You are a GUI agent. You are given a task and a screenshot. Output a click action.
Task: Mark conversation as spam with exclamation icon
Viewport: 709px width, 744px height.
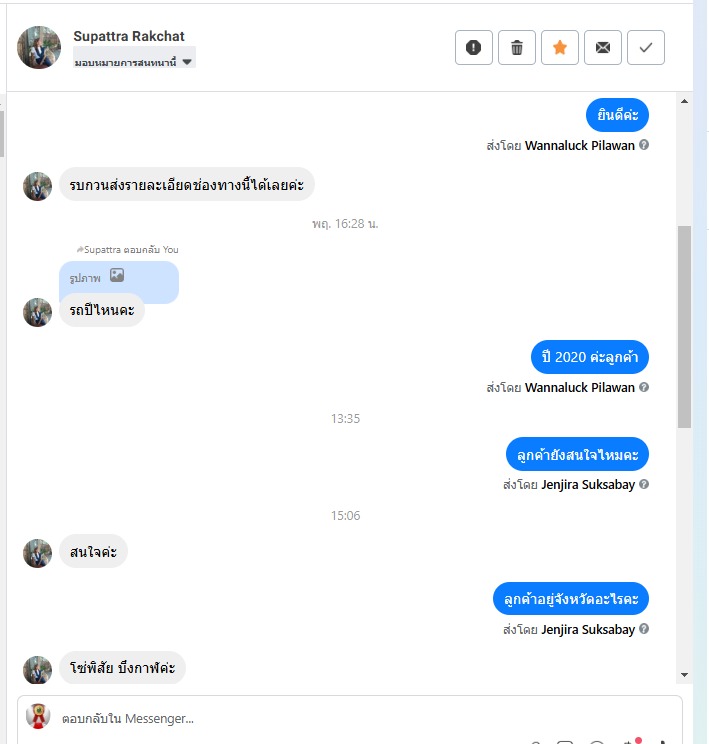[474, 47]
